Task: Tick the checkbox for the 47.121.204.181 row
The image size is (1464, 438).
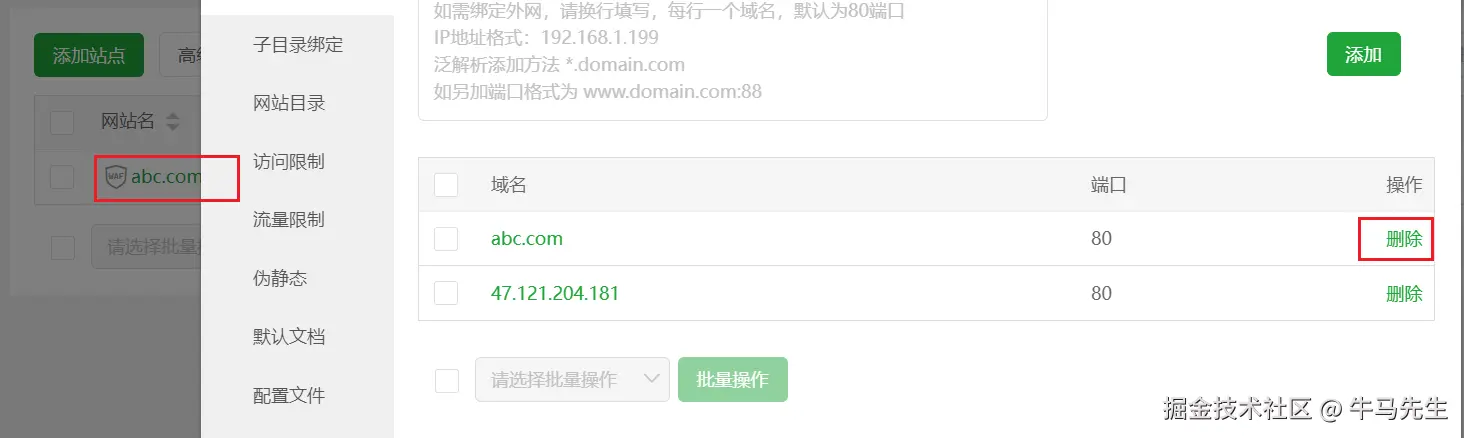Action: [446, 293]
